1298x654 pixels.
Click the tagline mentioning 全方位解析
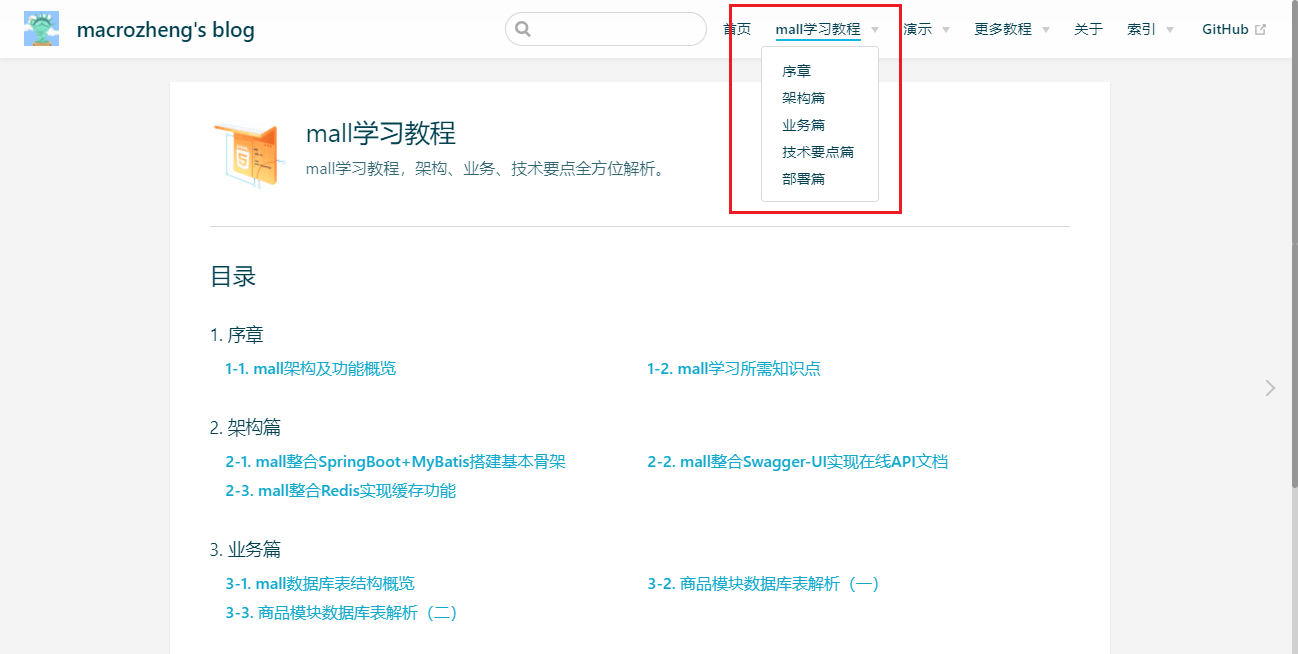(486, 169)
